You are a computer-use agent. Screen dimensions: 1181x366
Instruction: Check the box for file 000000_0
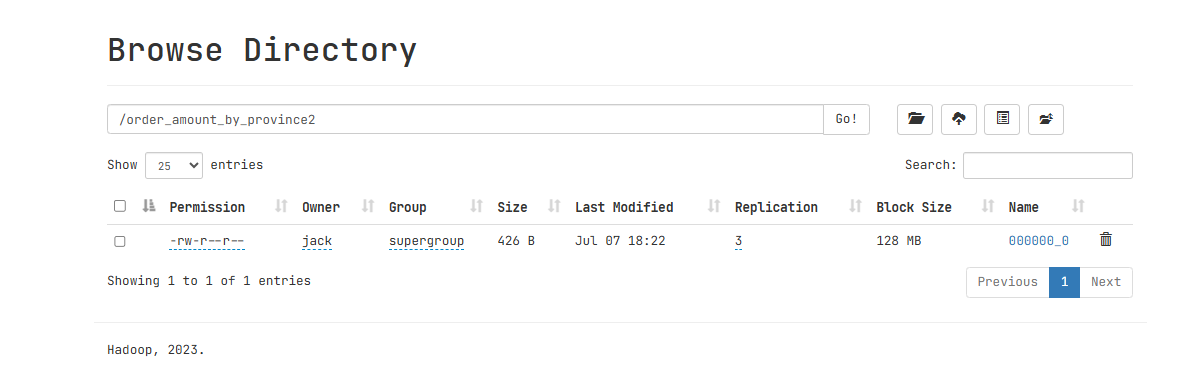[120, 242]
